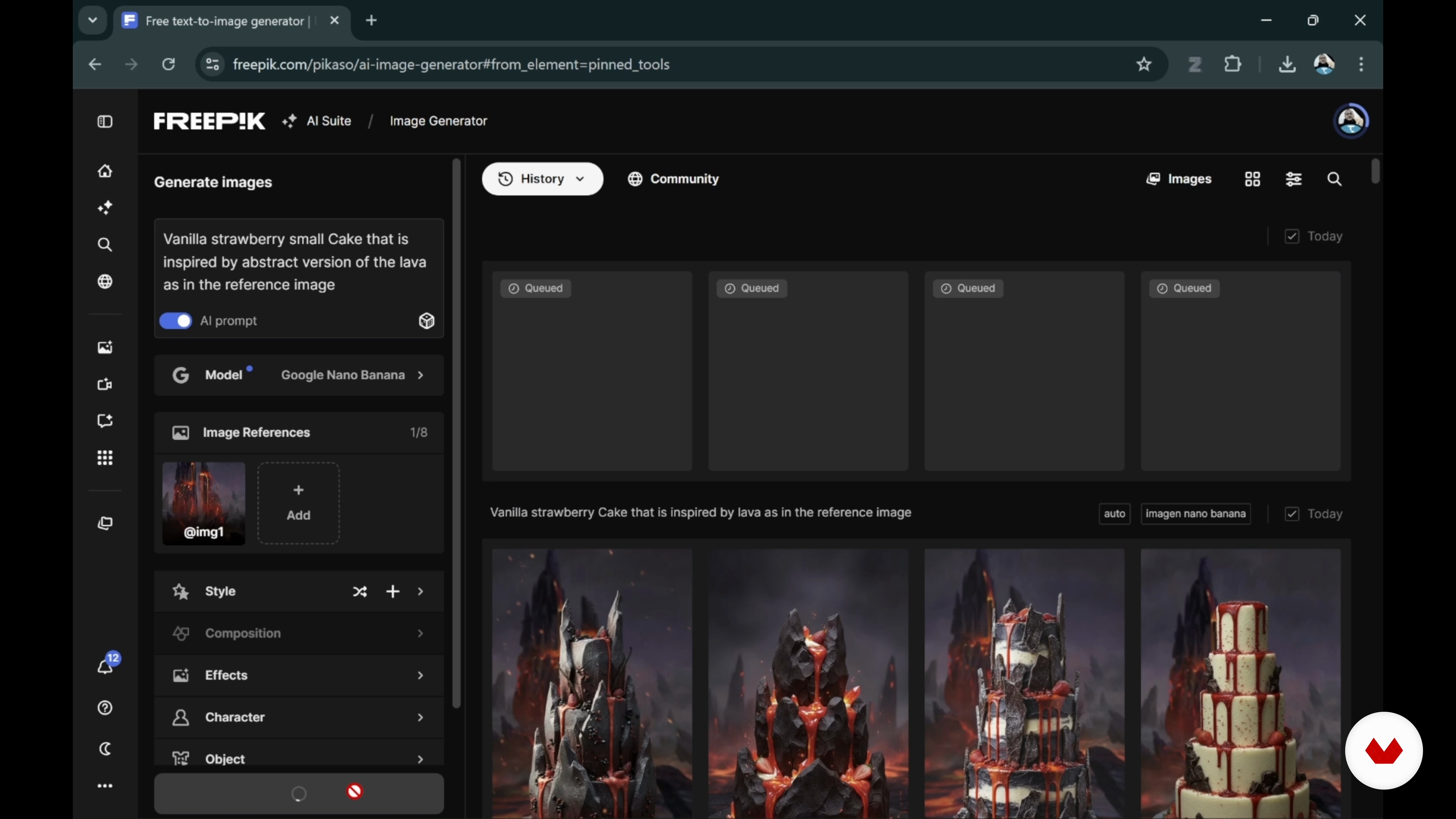
Task: Switch theme with the moon icon
Action: 105,749
